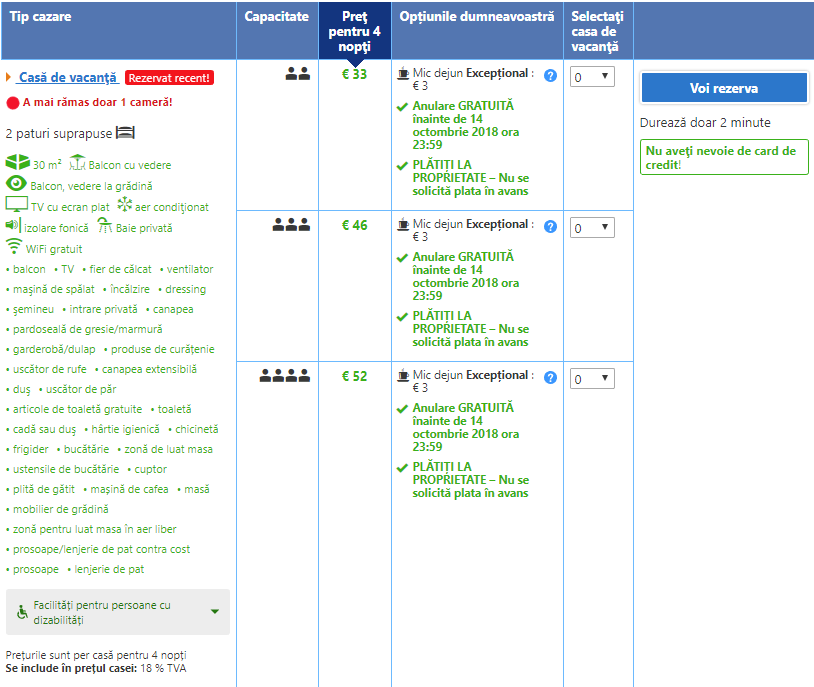The image size is (814, 687).
Task: Open quantity dropdown for € 52 option
Action: 592,379
